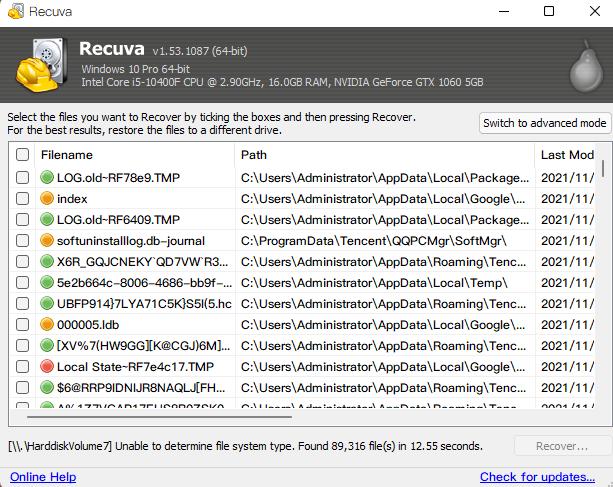Click the Recuva hard drive helmet logo
This screenshot has width=613, height=487.
(x=42, y=66)
